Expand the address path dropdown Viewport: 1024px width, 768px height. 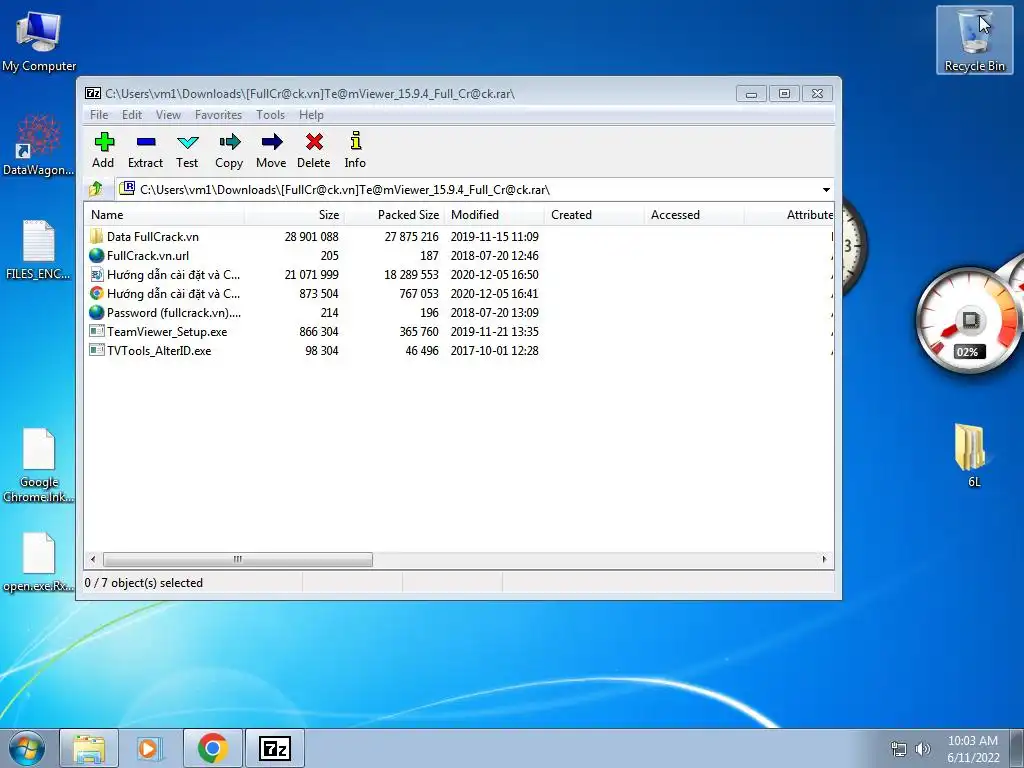pos(826,189)
